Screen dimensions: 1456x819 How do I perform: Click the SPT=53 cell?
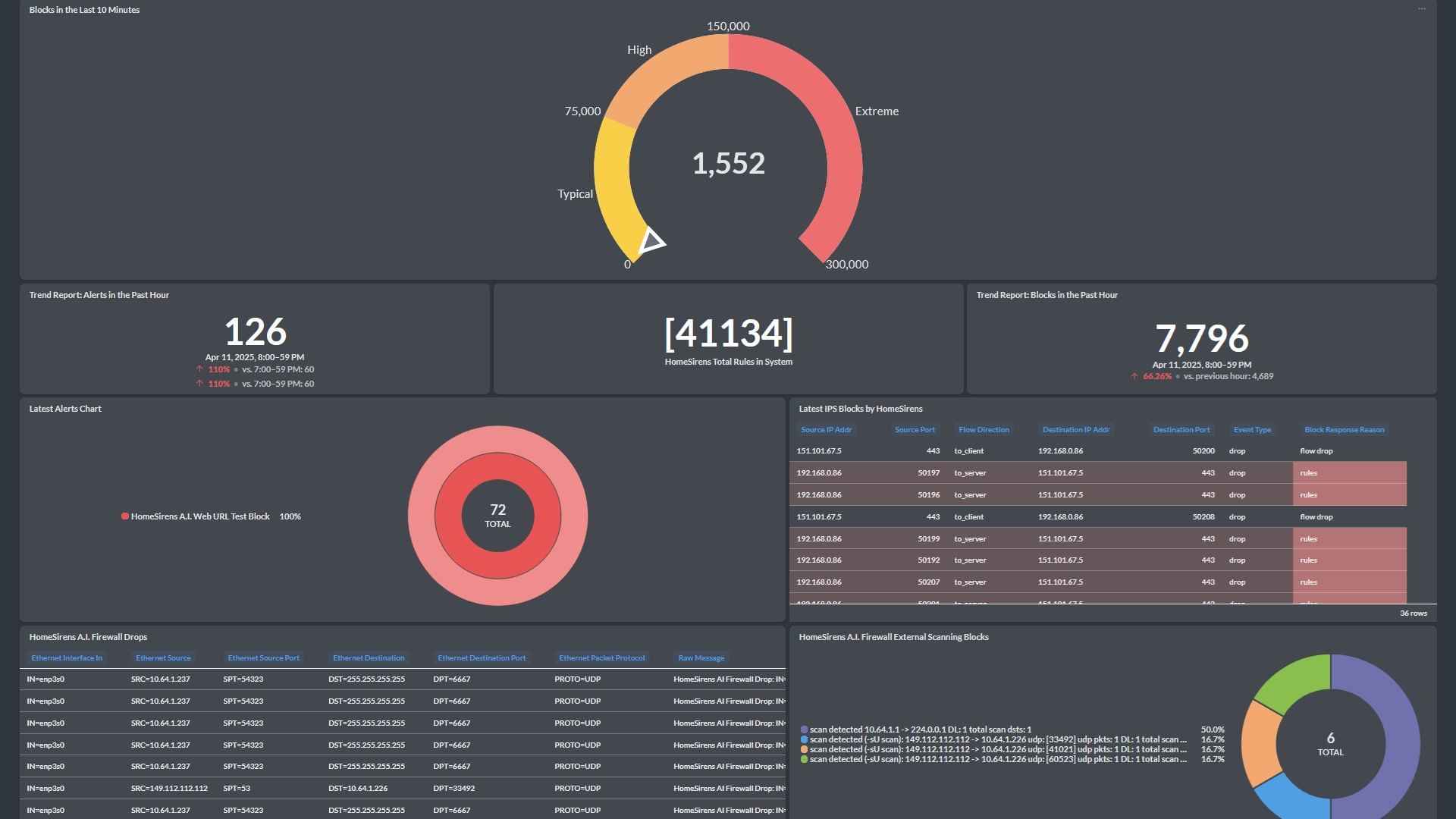237,789
